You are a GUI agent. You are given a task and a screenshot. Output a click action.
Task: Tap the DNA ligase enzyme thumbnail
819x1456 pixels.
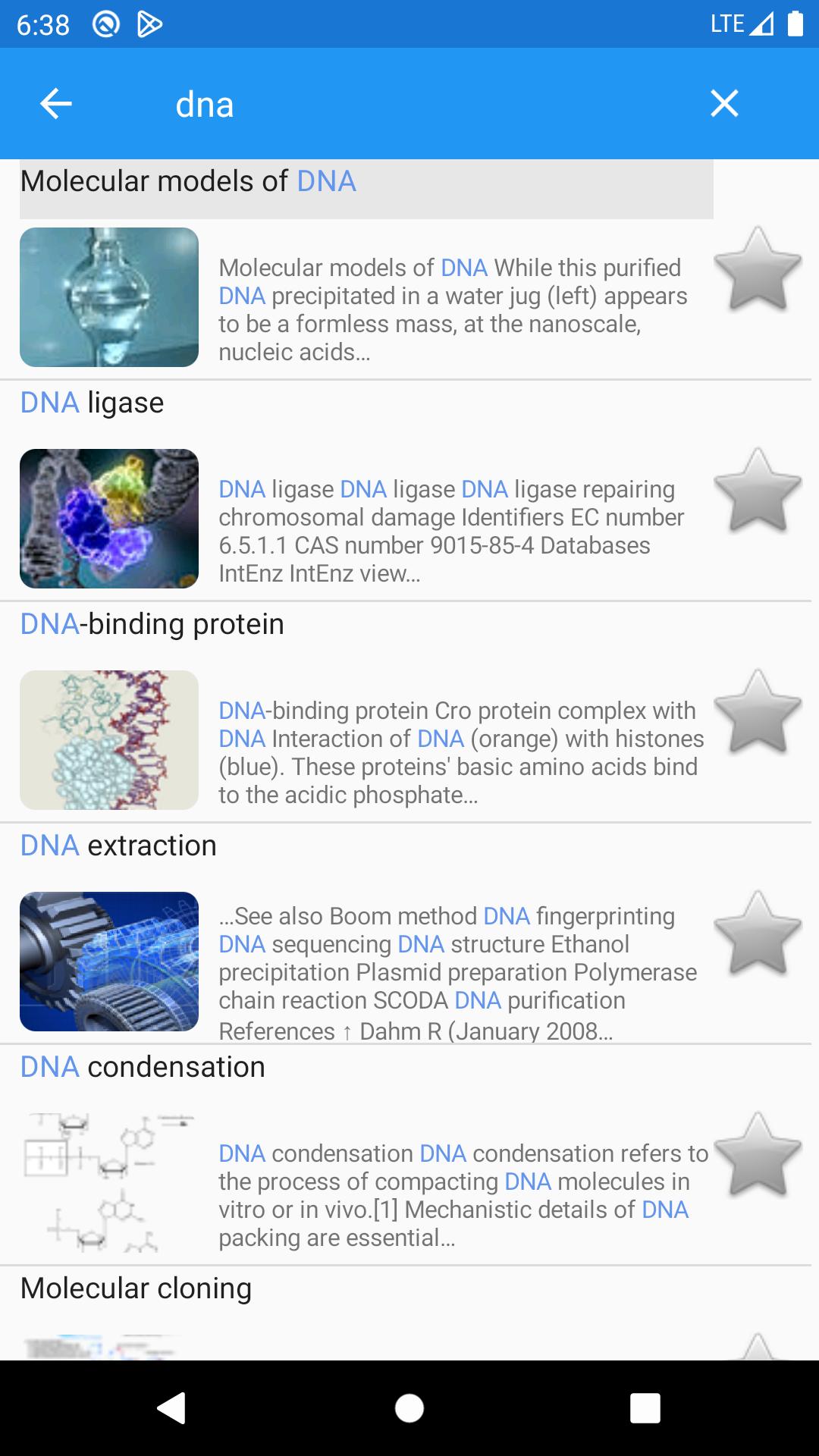click(x=109, y=519)
